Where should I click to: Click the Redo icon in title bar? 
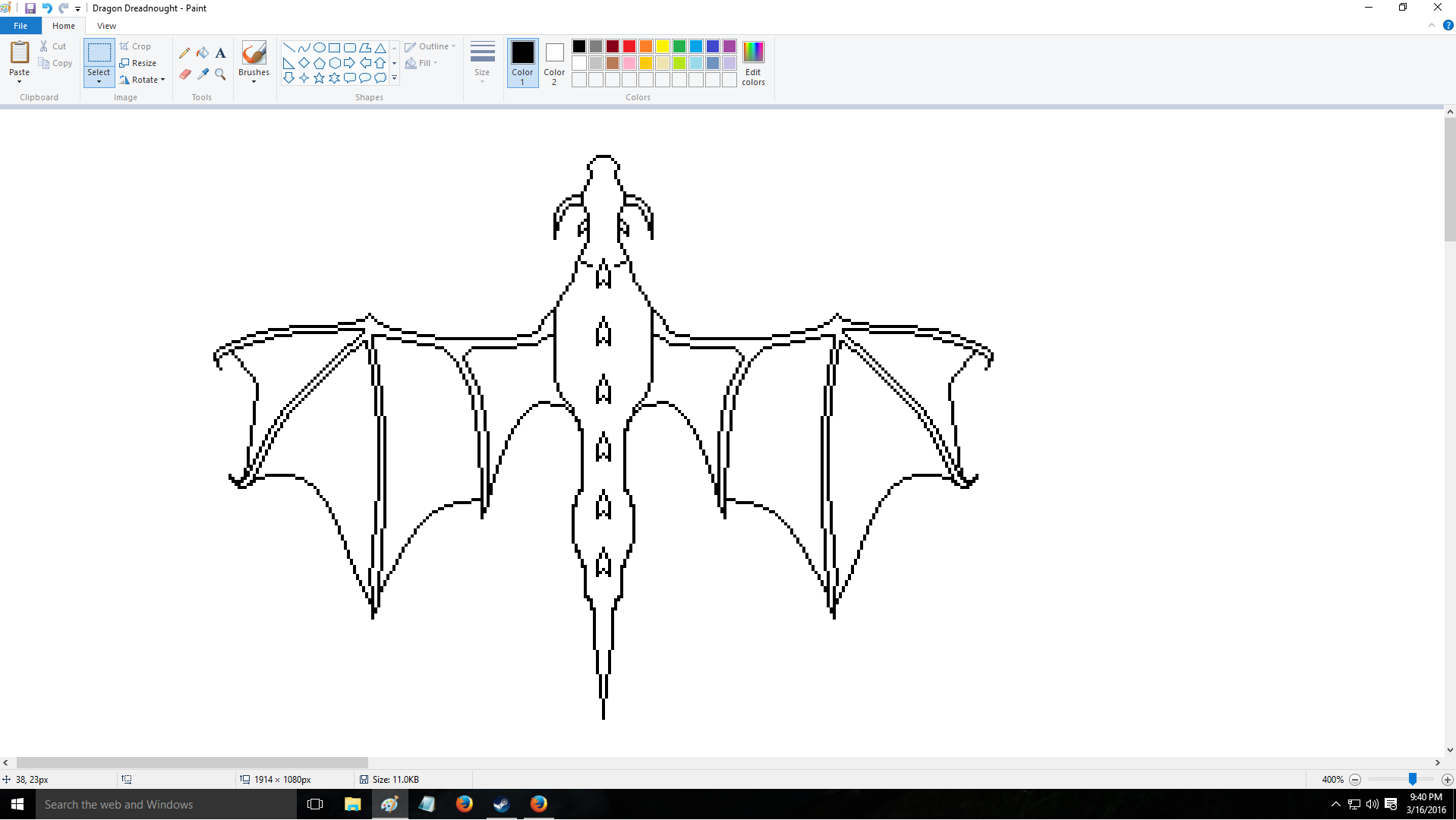pos(64,8)
